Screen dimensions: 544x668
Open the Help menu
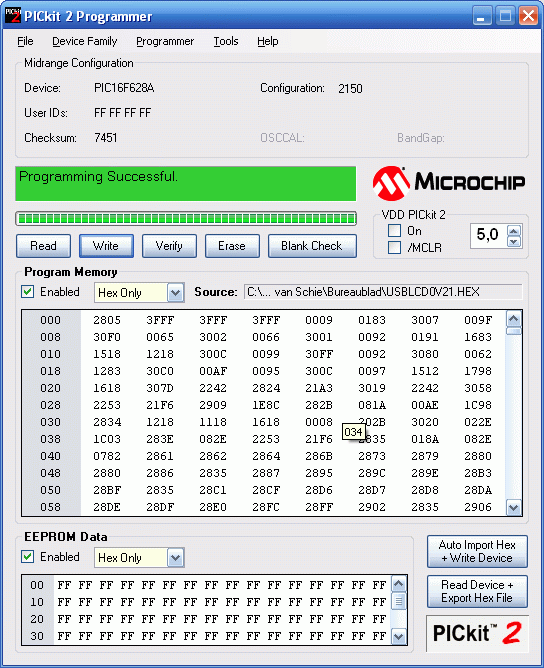pyautogui.click(x=268, y=41)
